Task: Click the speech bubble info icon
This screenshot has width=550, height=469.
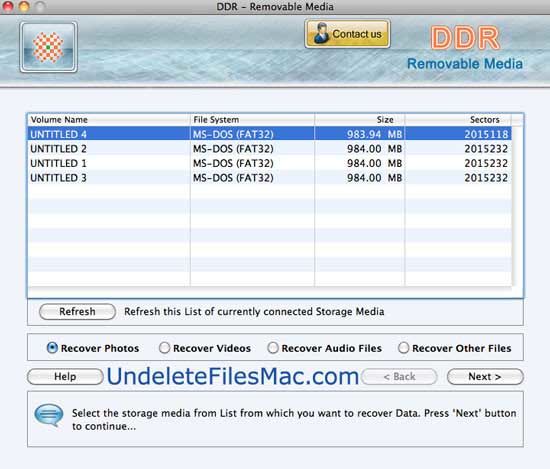Action: click(x=49, y=415)
